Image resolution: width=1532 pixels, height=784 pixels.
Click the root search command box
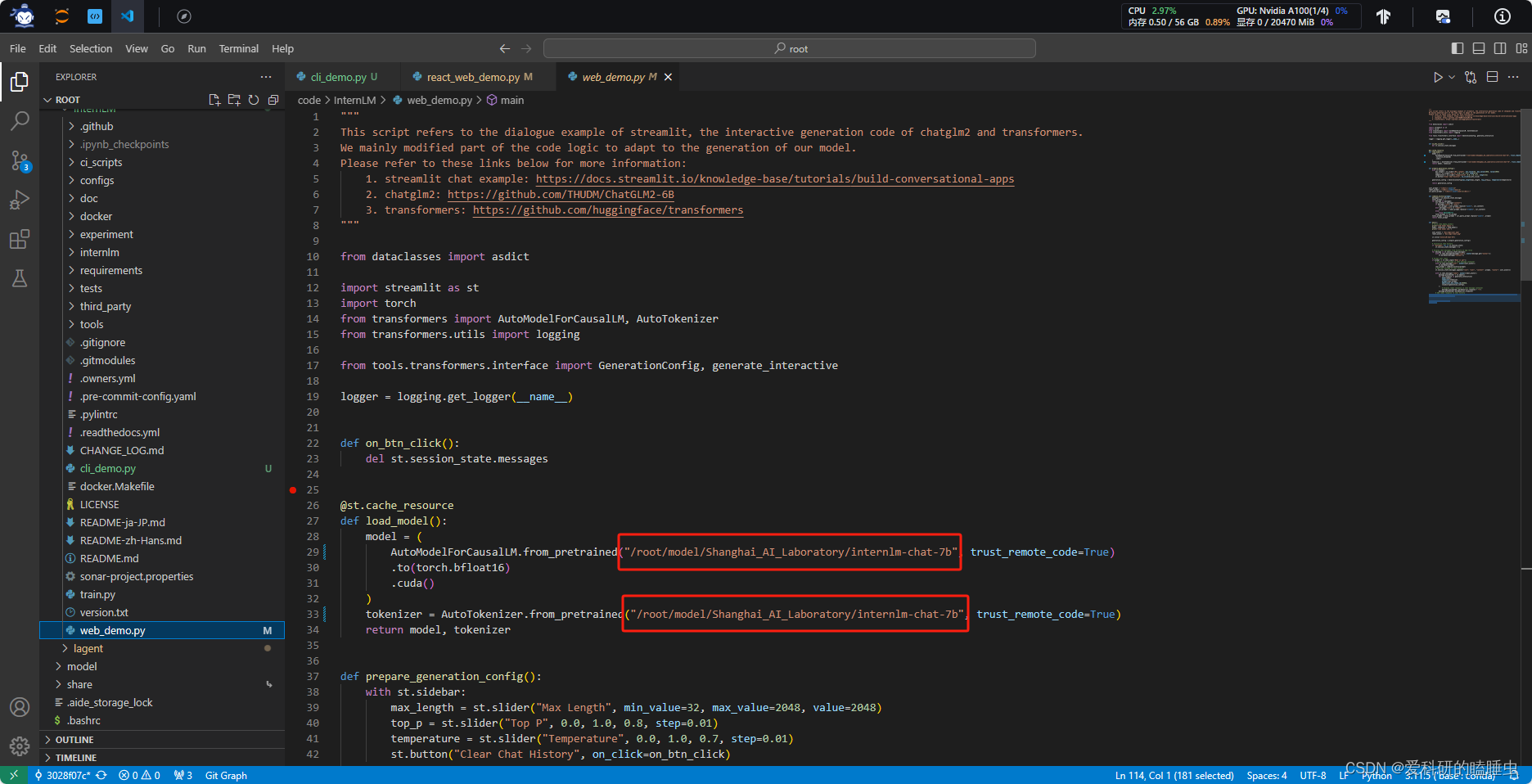pos(790,49)
